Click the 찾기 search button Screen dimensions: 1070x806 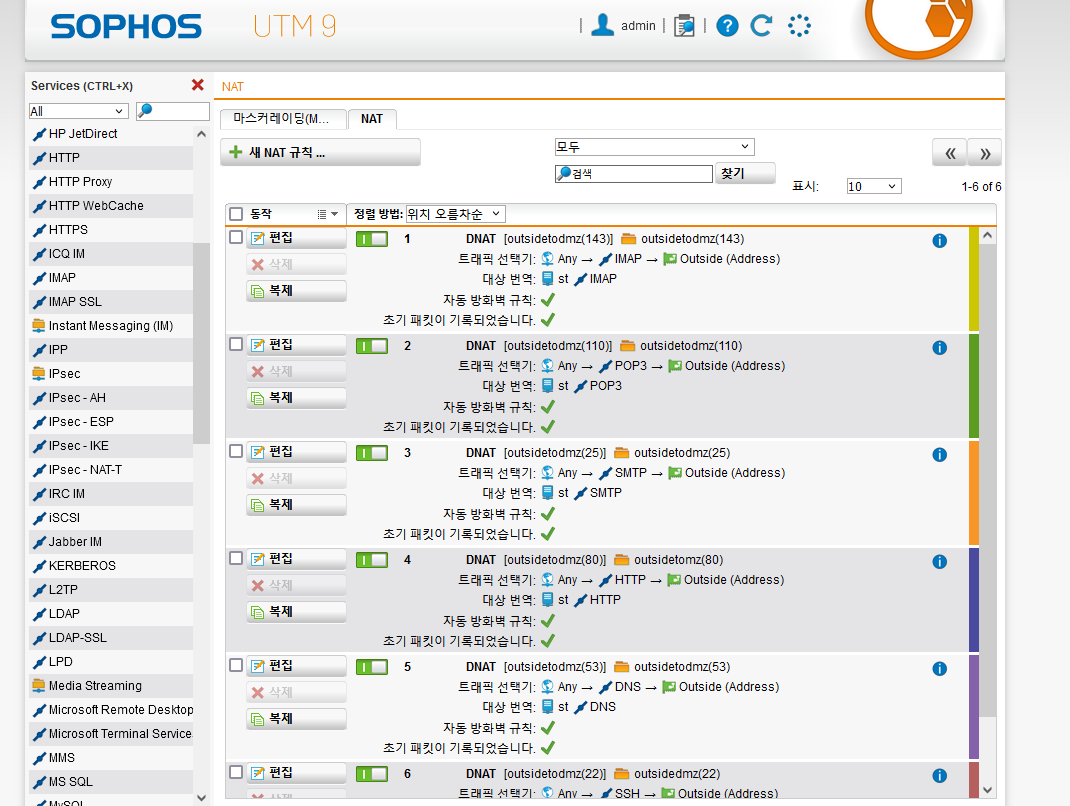coord(744,173)
